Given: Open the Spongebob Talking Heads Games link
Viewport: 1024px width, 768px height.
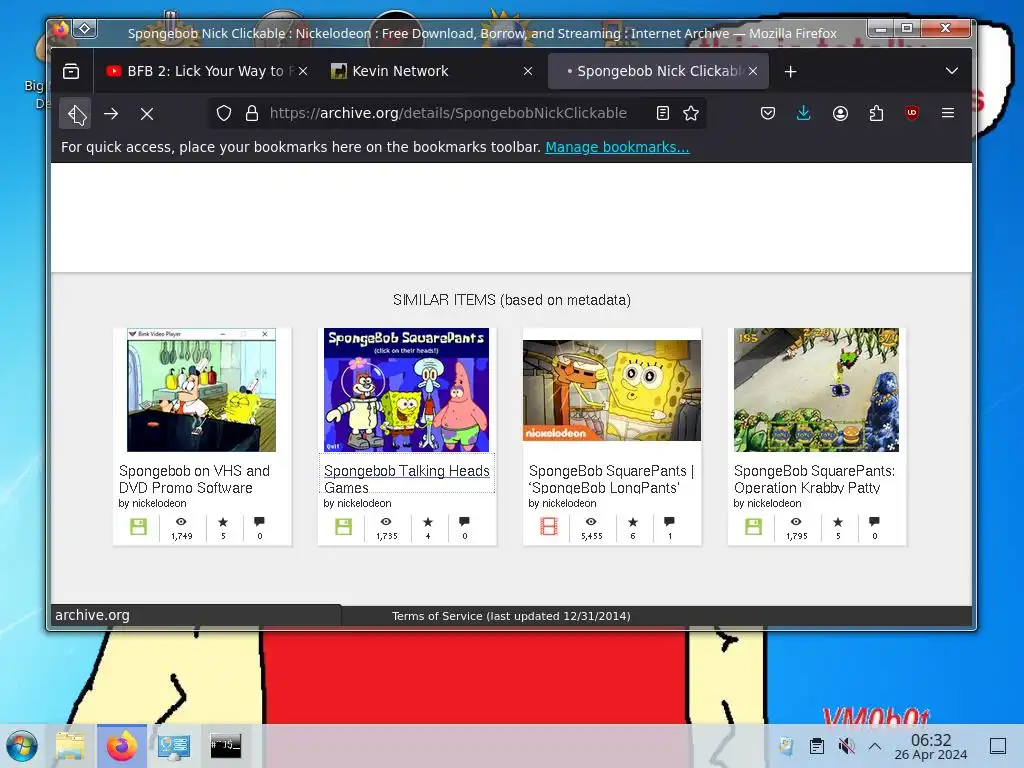Looking at the screenshot, I should (406, 479).
